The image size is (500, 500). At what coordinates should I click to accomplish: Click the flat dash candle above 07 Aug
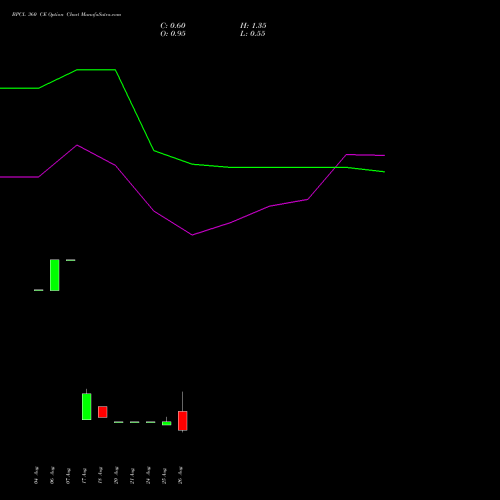pyautogui.click(x=71, y=260)
